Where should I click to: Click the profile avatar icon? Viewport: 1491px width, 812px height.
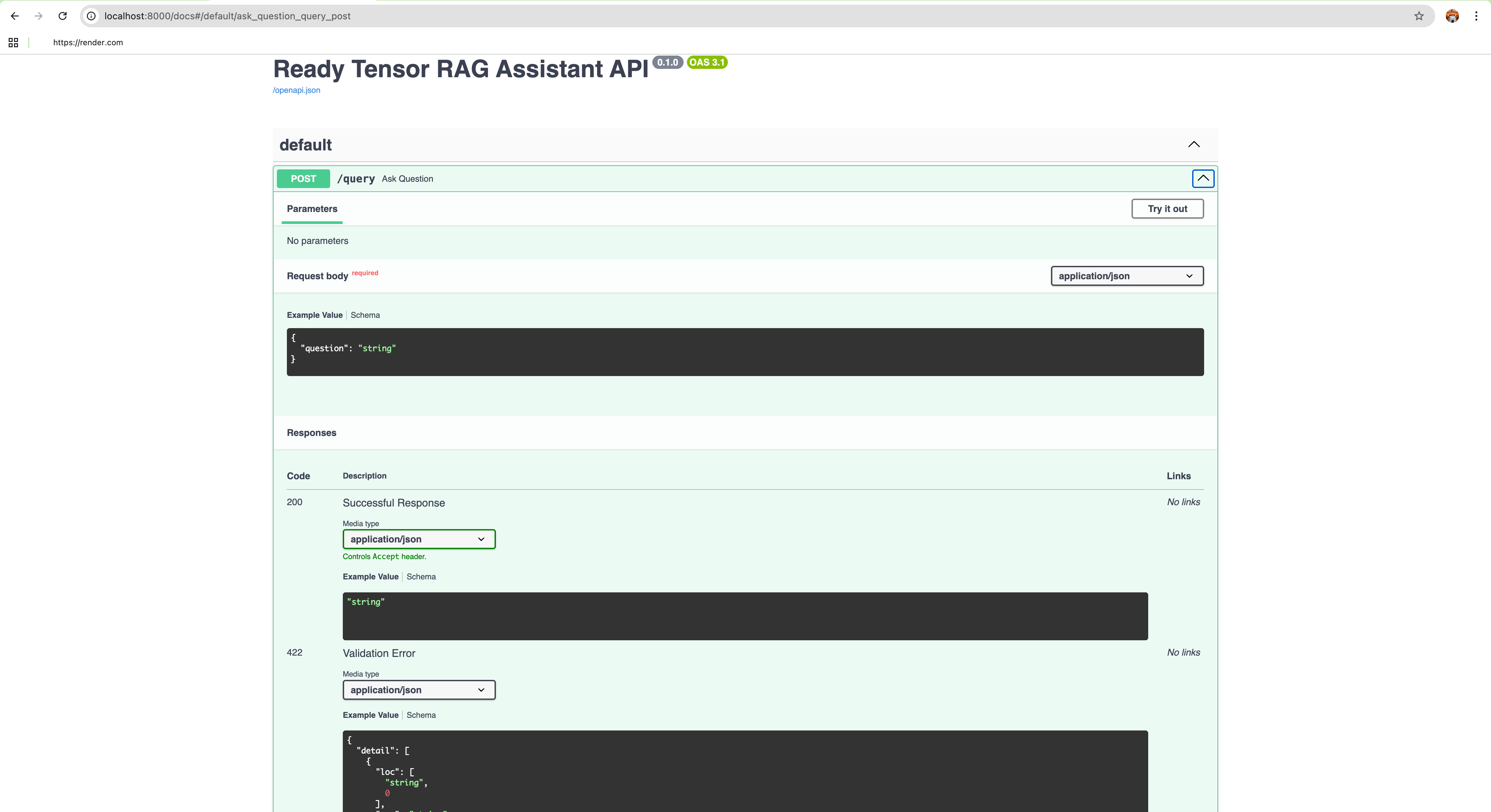[x=1452, y=16]
